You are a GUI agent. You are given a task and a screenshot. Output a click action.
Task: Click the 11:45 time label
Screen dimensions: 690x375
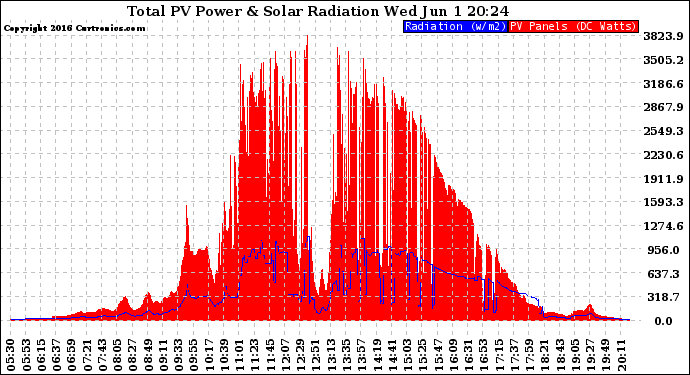270,355
